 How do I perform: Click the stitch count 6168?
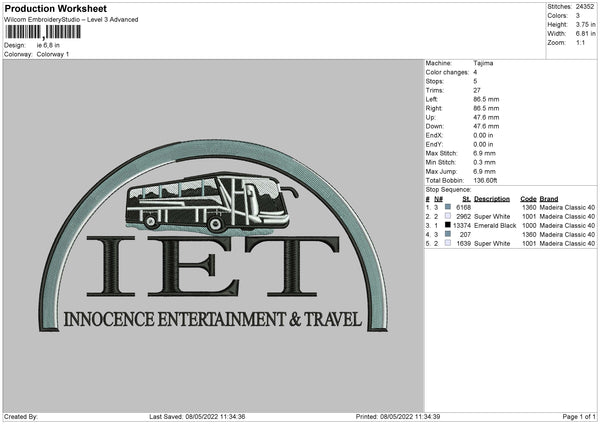tap(463, 207)
